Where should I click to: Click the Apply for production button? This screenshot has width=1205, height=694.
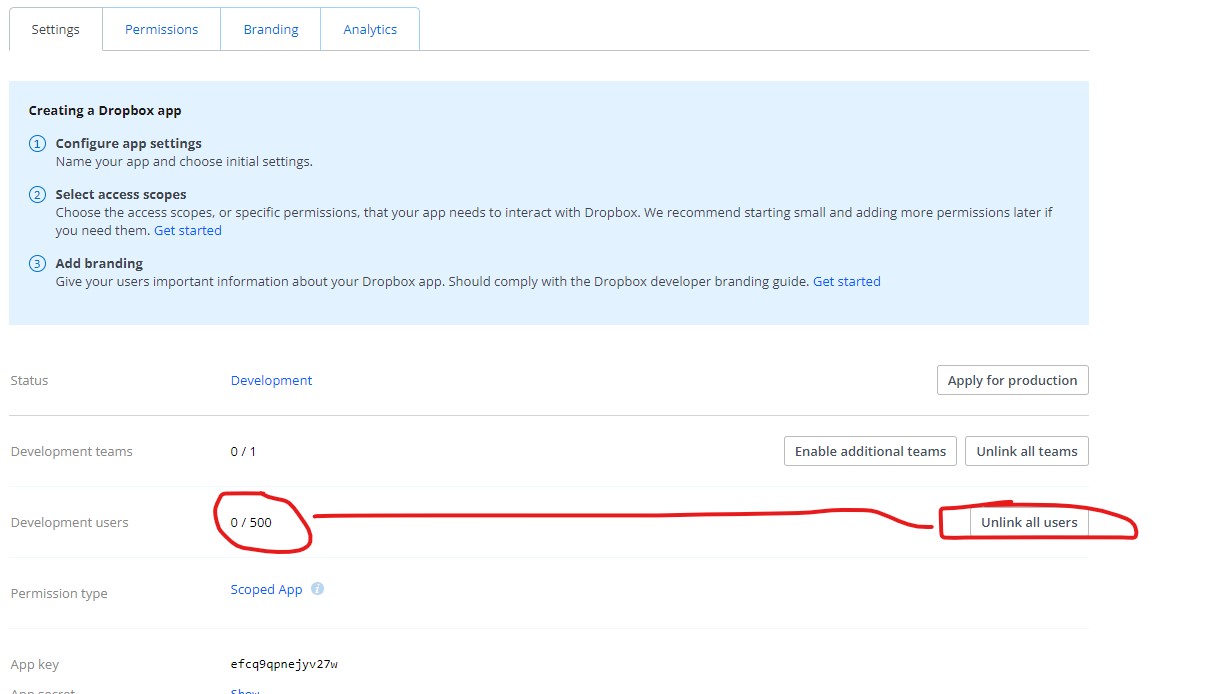click(1012, 380)
